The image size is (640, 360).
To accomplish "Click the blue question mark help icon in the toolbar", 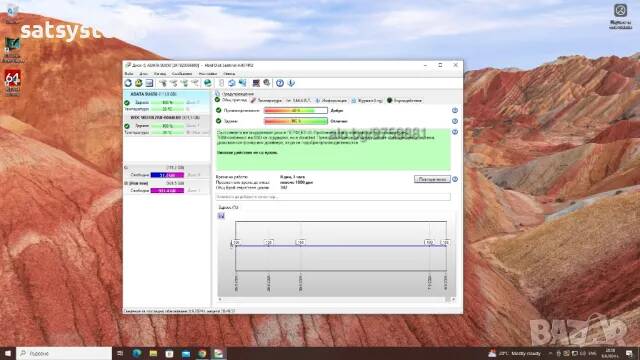I will point(280,83).
